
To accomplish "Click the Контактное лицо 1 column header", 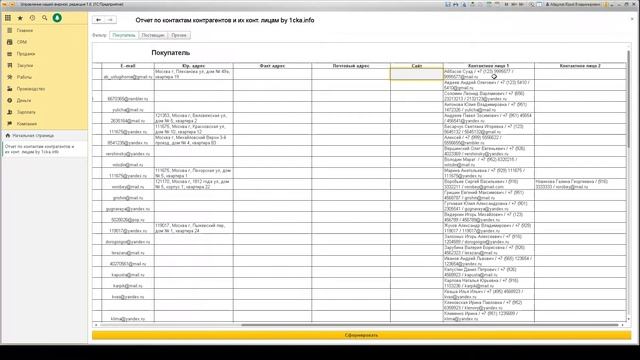I will click(x=489, y=65).
